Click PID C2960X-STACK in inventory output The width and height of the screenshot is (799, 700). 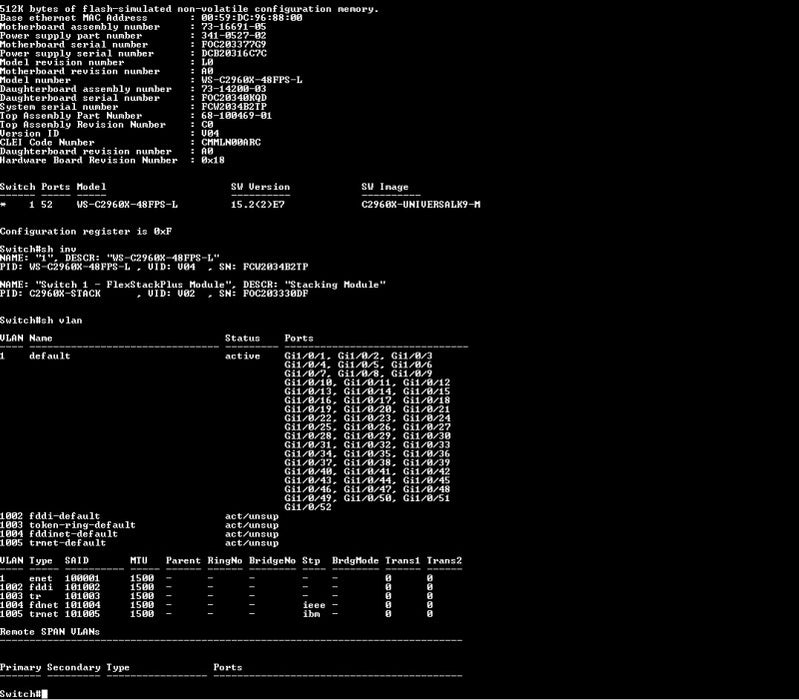click(65, 293)
